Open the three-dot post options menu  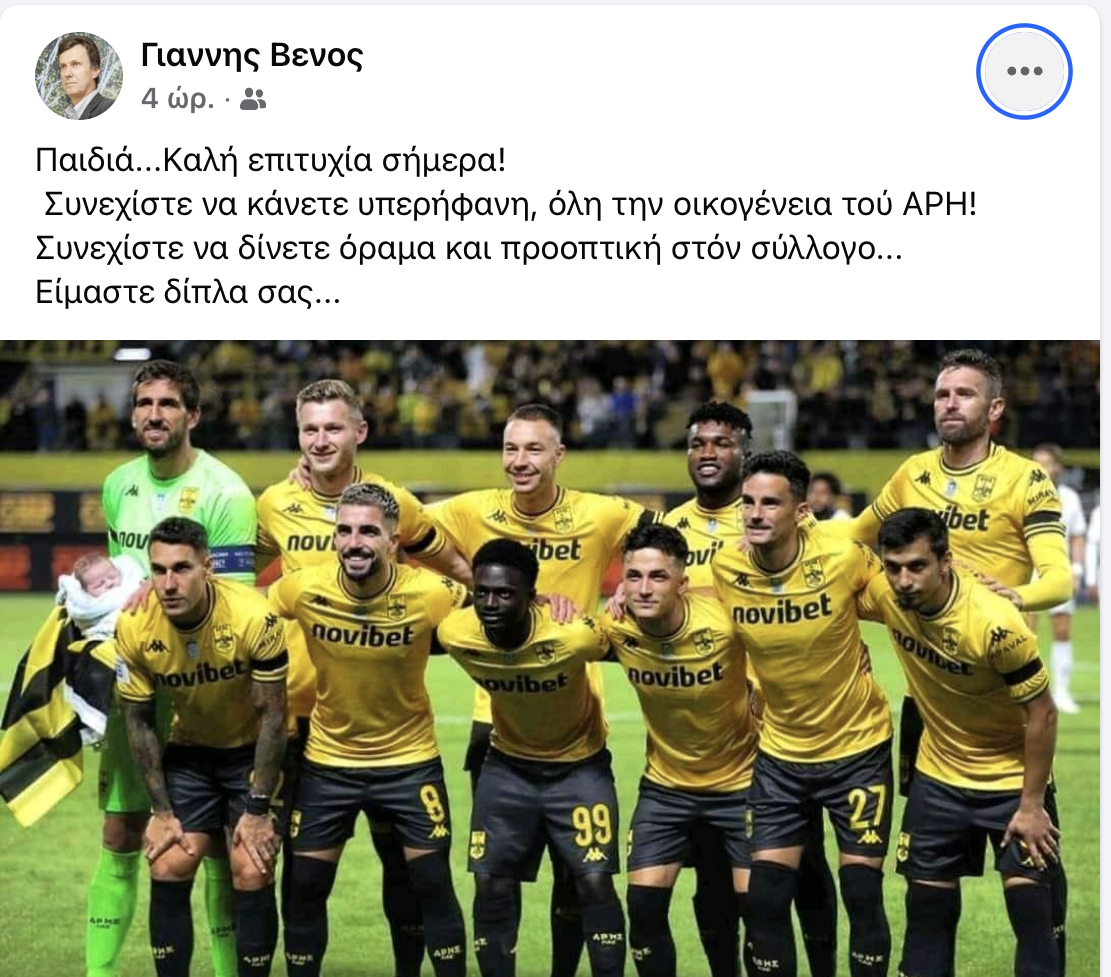[x=1024, y=71]
